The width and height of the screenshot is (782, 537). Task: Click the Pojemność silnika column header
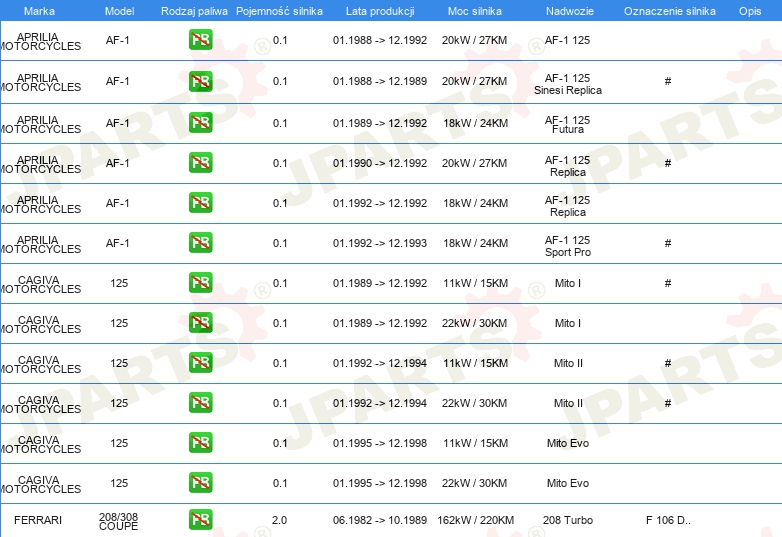(279, 11)
